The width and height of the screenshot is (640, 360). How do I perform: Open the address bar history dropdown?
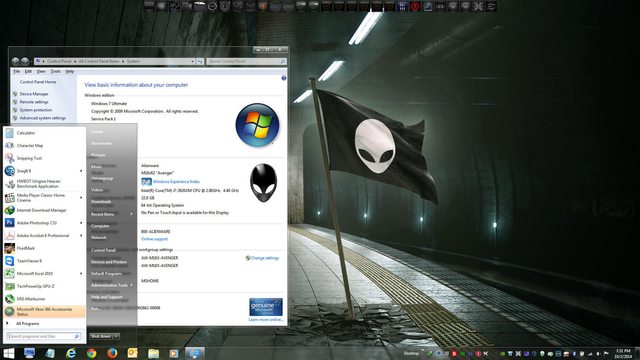[192, 61]
